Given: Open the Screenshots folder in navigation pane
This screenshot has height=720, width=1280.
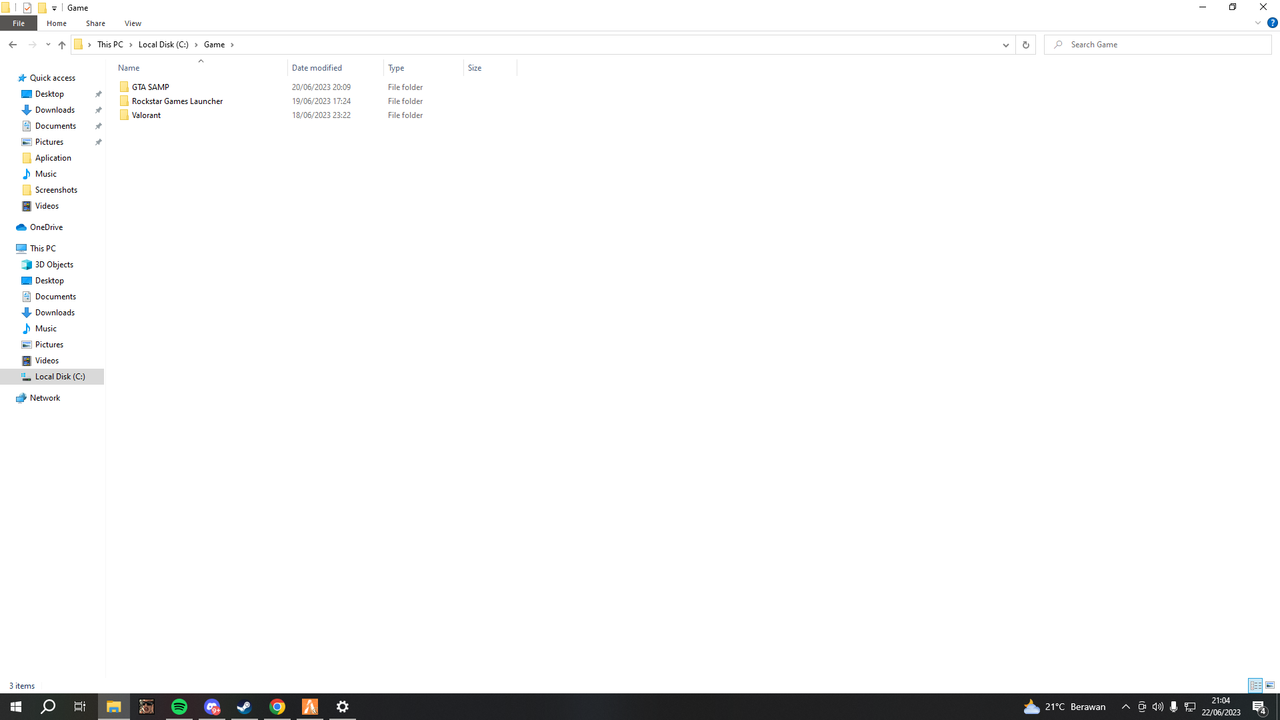Looking at the screenshot, I should pyautogui.click(x=56, y=190).
